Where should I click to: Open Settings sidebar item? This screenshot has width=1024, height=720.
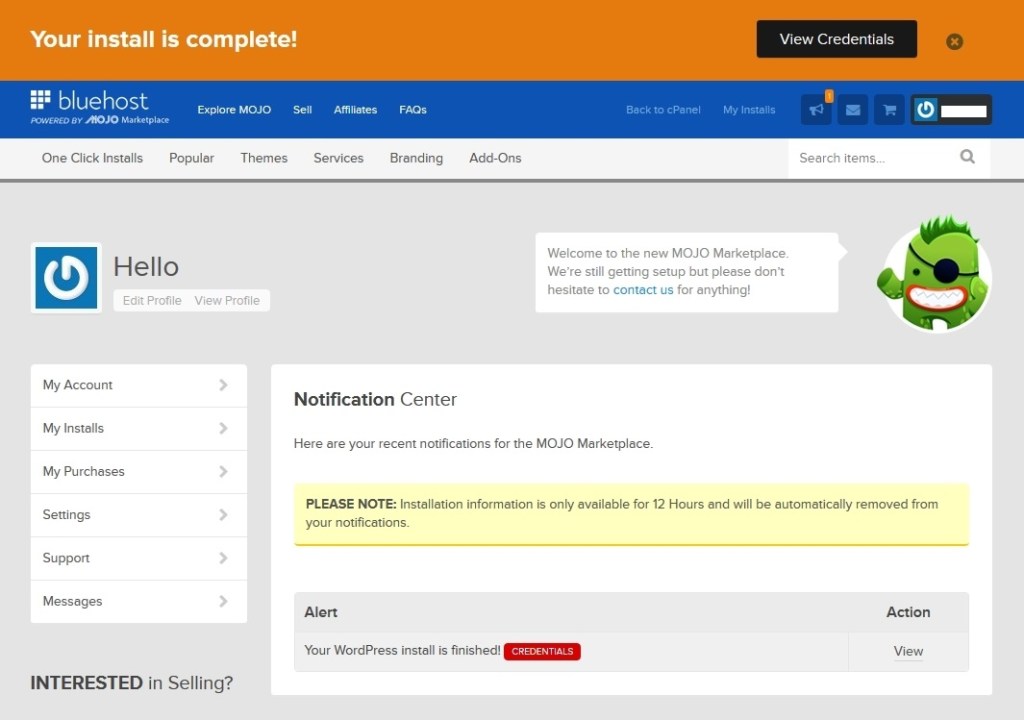138,515
